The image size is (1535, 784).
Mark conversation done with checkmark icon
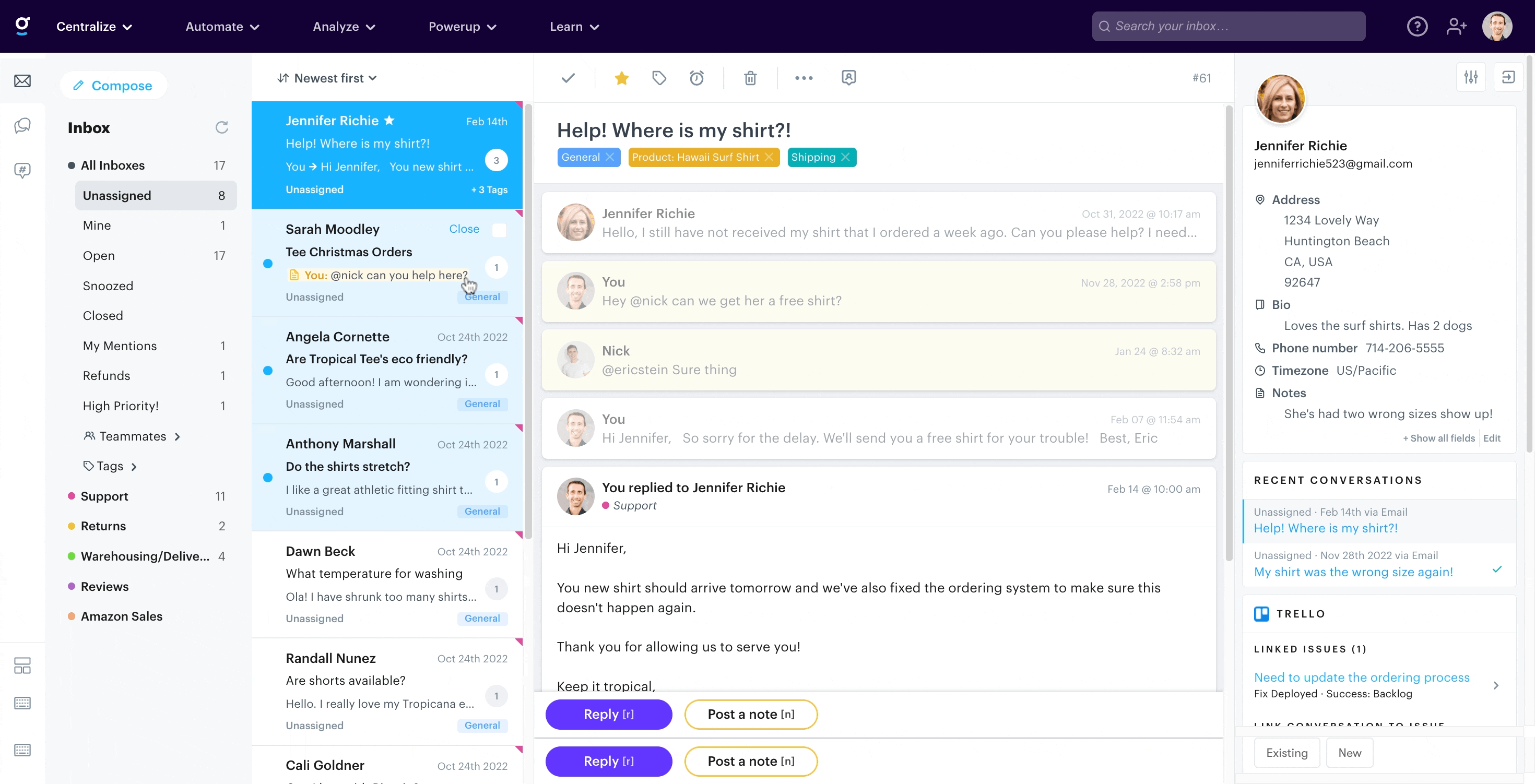pyautogui.click(x=568, y=78)
